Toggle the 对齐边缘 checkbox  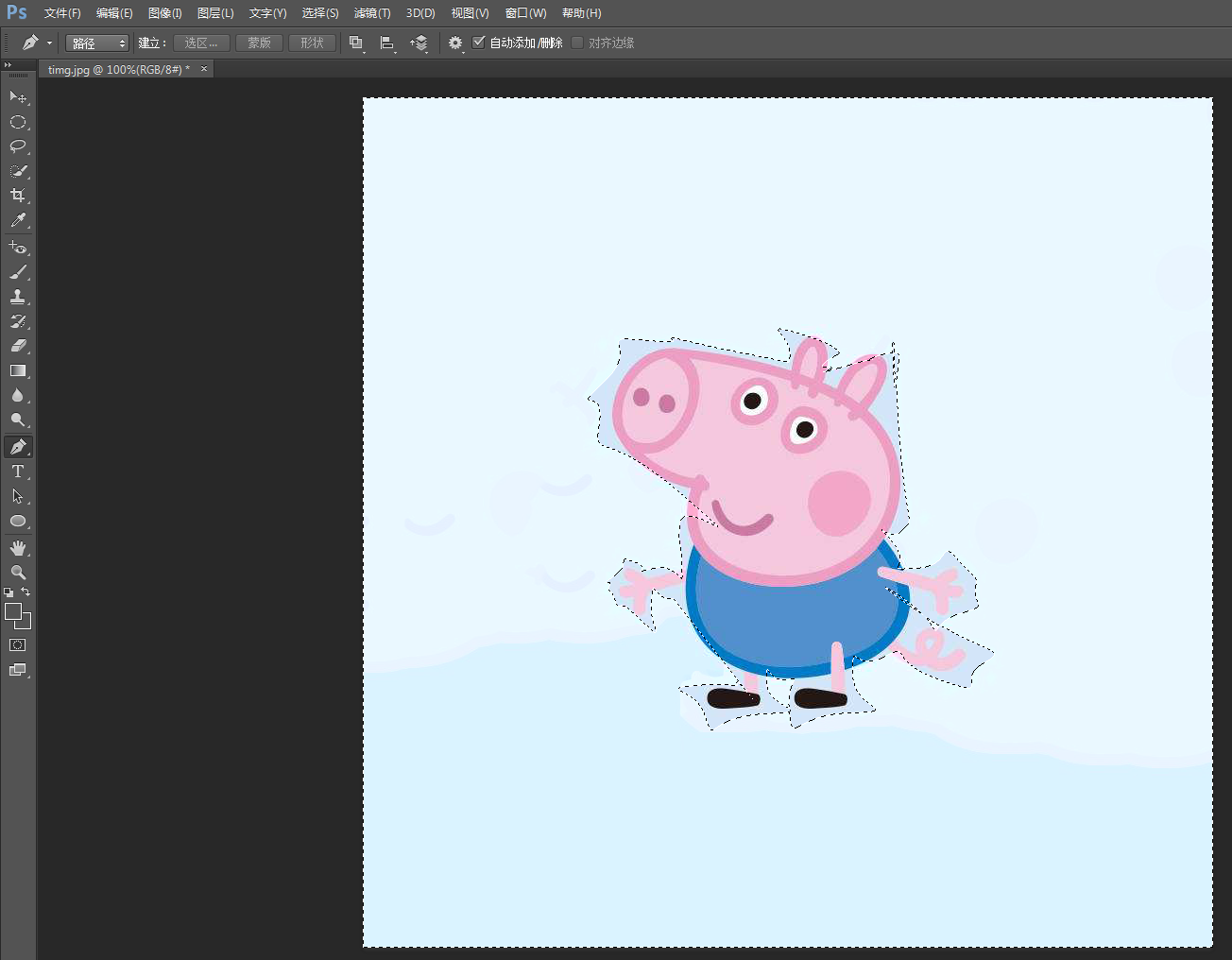click(x=577, y=43)
